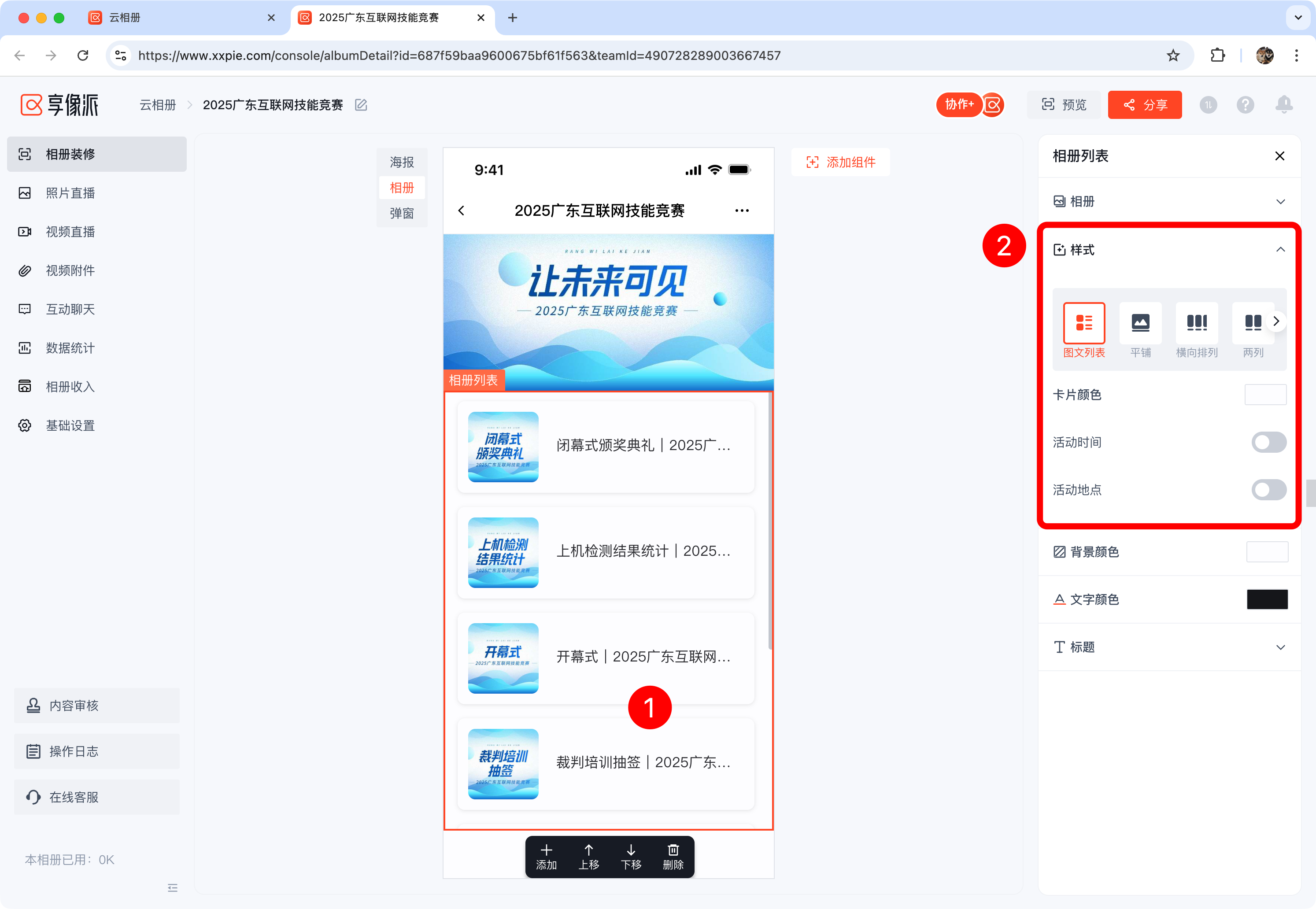Collapse the sidebar menu icon
The height and width of the screenshot is (909, 1316).
point(173,887)
